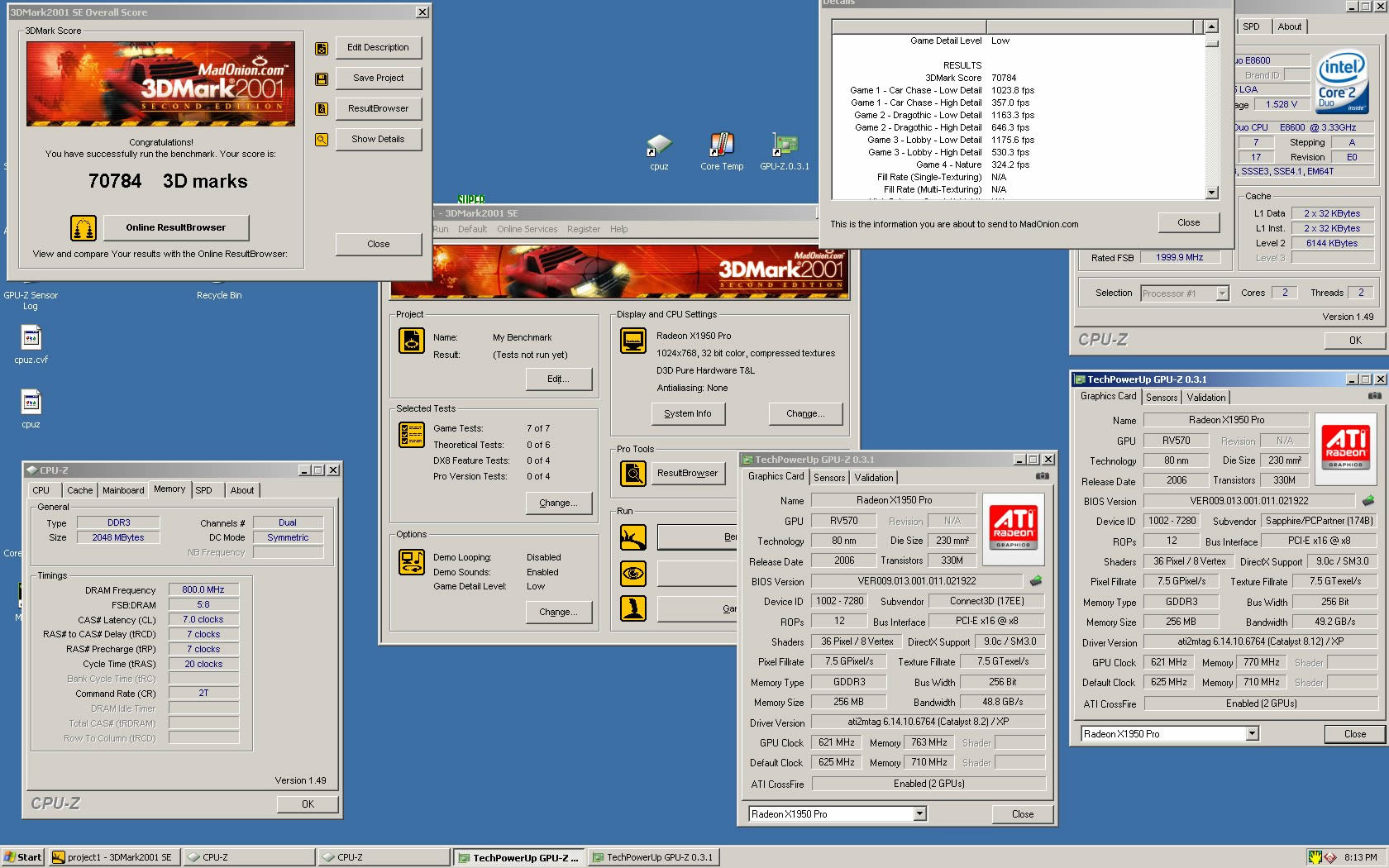Click Close in the Details dialog
Screen dimensions: 1389x868
click(1189, 223)
